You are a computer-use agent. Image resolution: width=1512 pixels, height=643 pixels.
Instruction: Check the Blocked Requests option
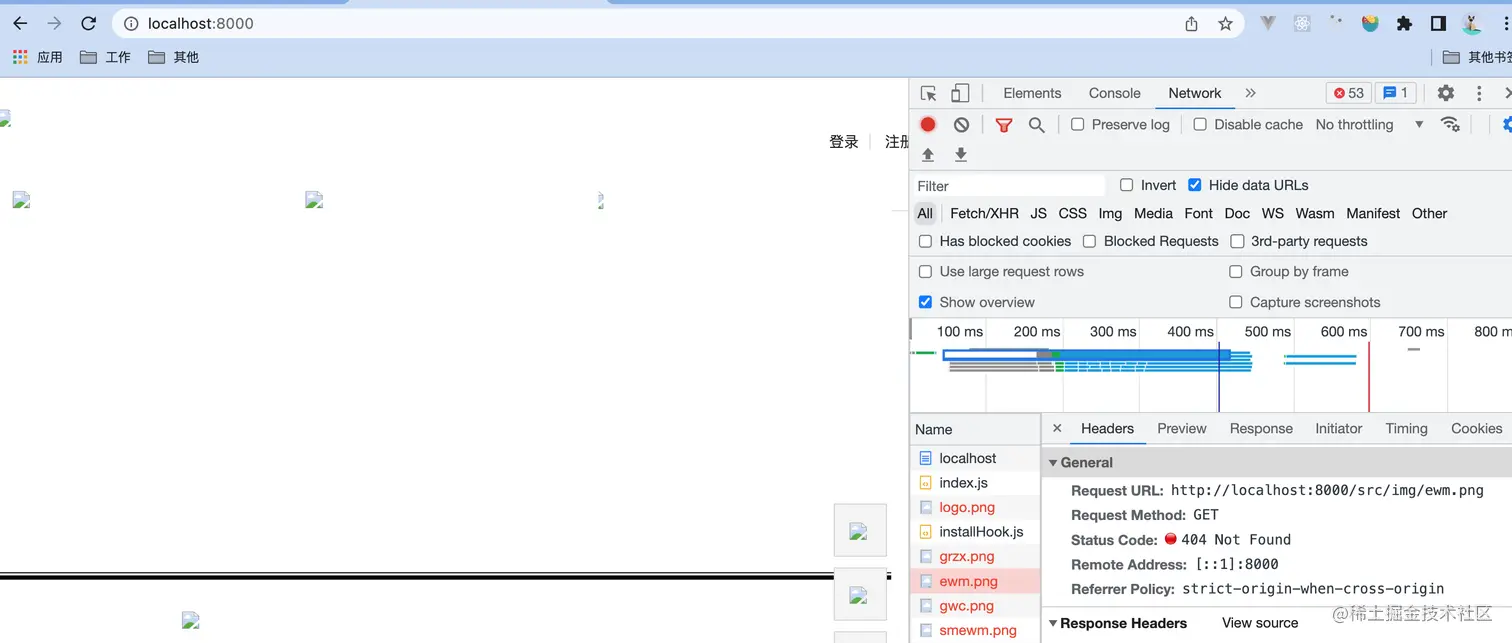(x=1090, y=241)
